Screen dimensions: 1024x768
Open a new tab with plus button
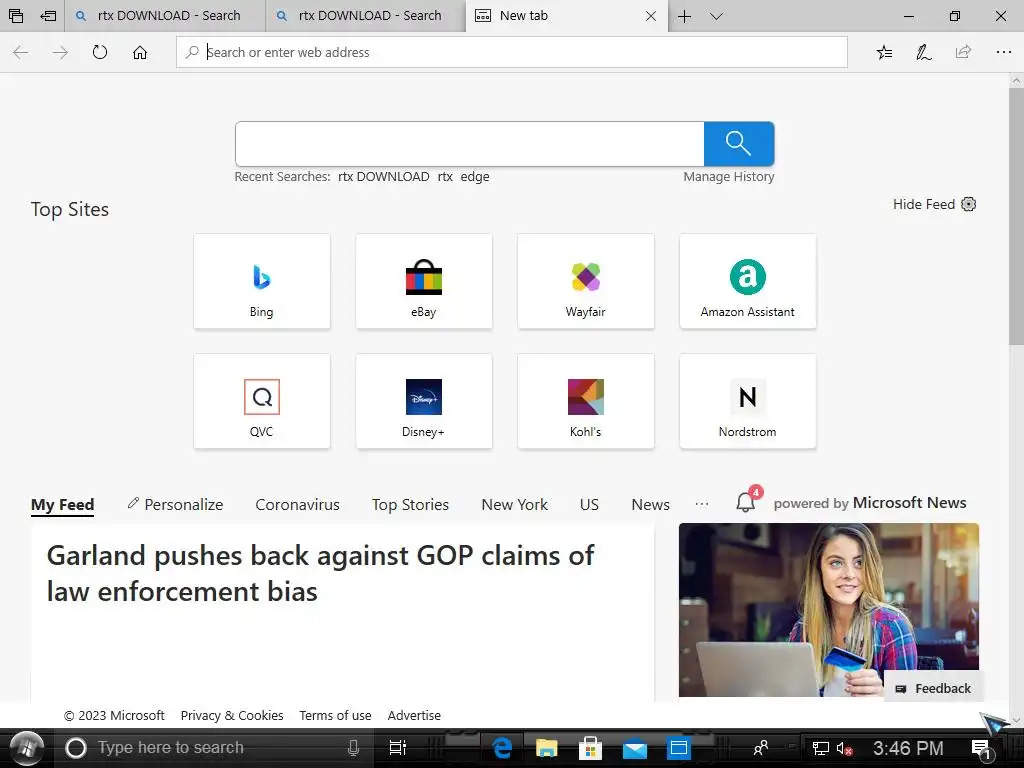tap(684, 16)
